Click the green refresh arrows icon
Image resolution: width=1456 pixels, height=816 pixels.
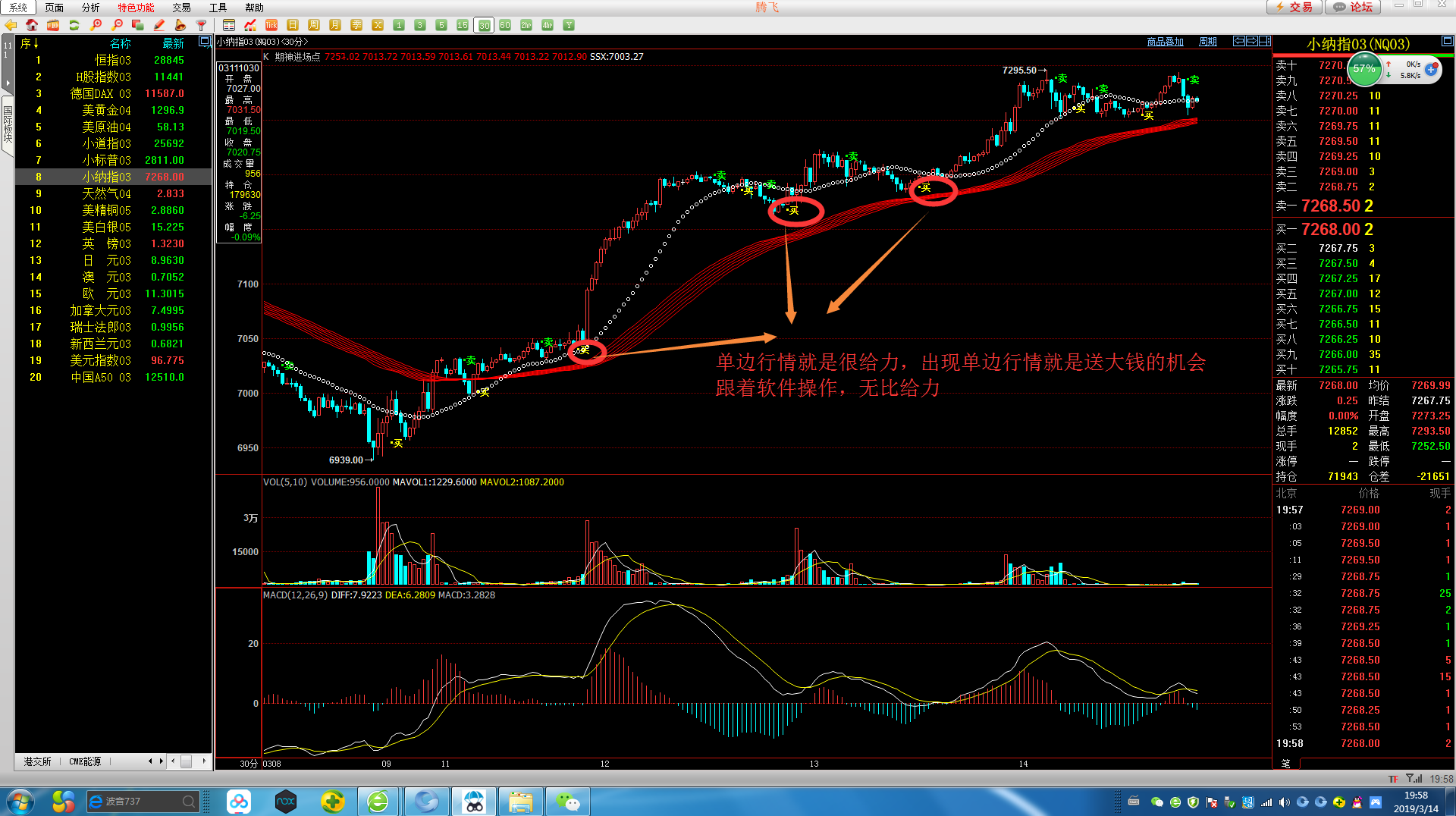click(74, 25)
